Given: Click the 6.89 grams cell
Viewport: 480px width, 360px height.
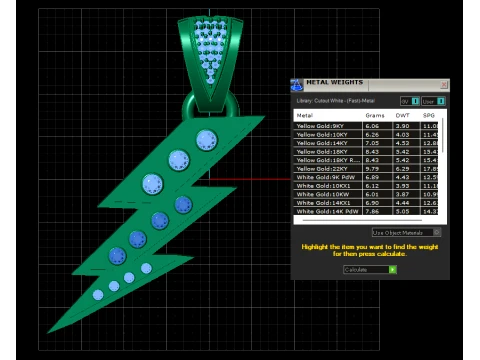Looking at the screenshot, I should click(x=377, y=177).
